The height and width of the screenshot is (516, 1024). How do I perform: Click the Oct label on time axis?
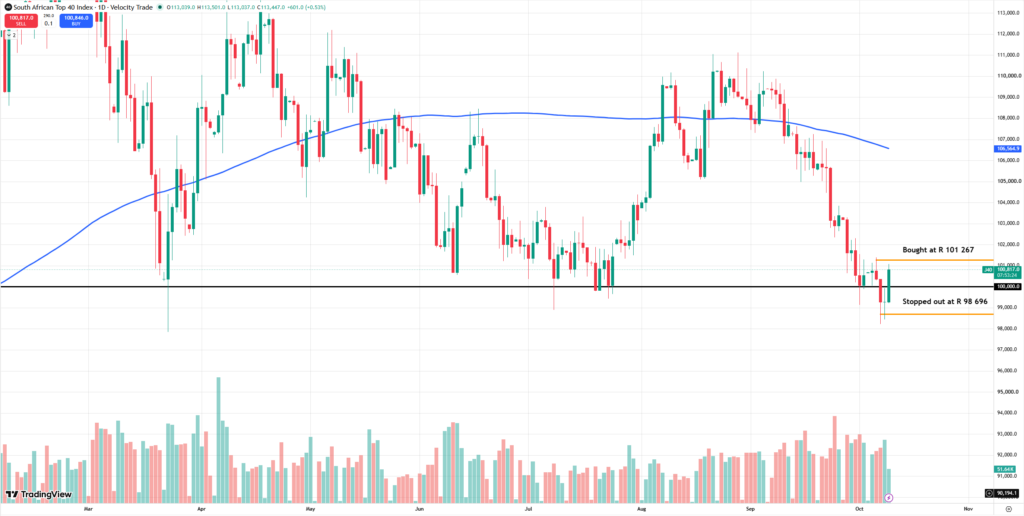[x=859, y=508]
